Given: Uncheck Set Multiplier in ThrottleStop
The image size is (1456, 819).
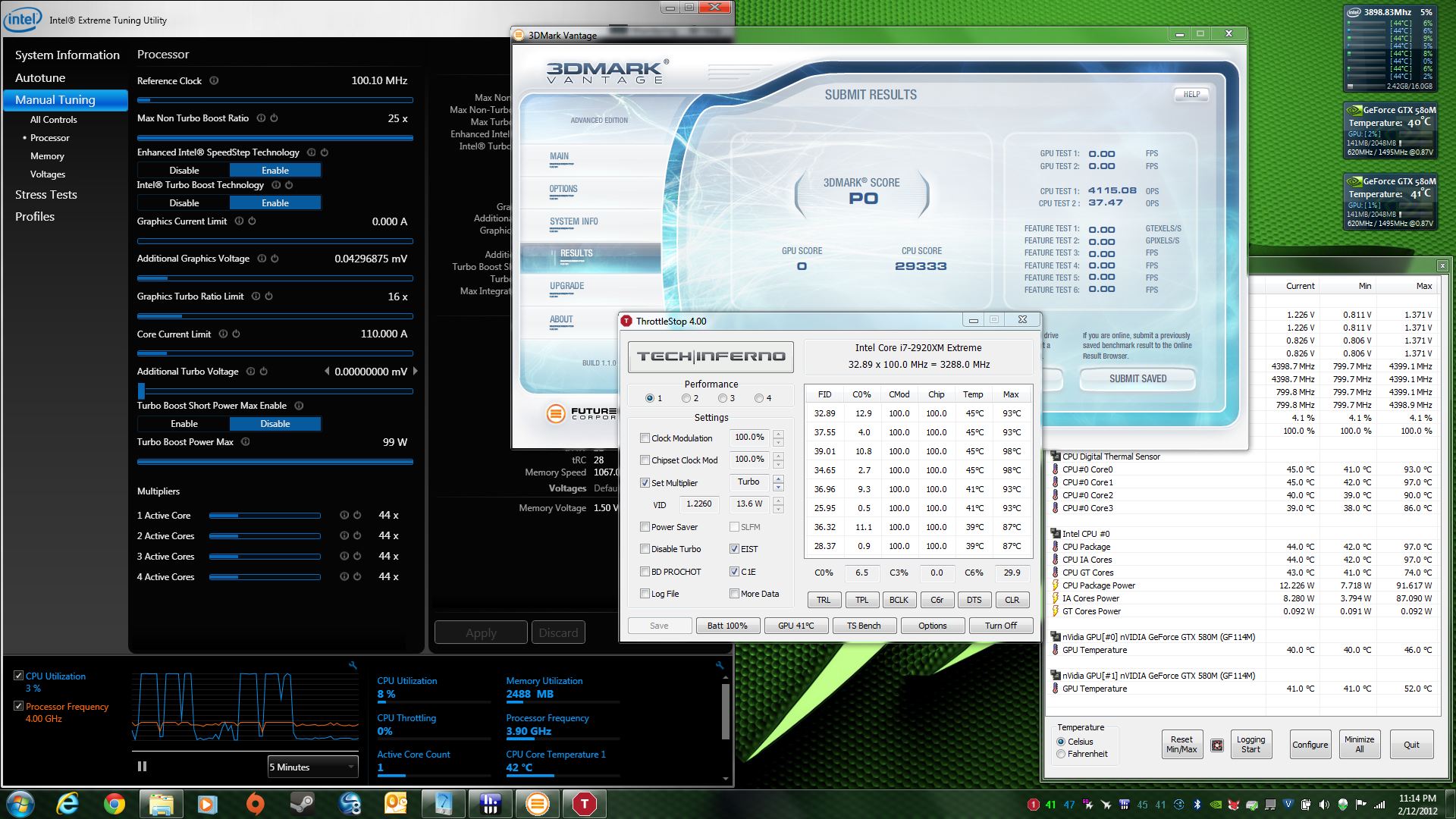Looking at the screenshot, I should 645,482.
